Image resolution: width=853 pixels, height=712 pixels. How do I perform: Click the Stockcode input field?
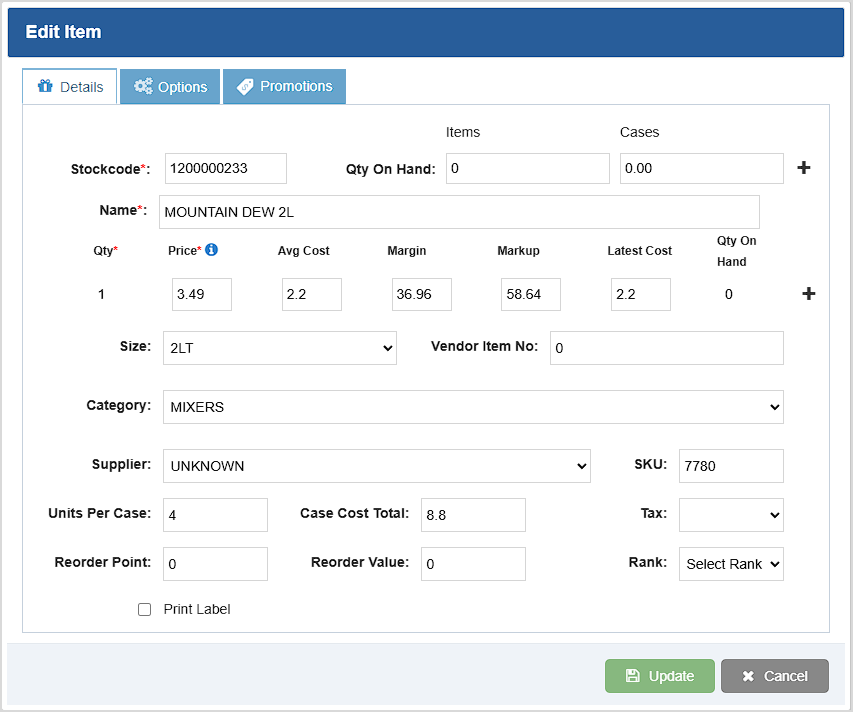(225, 168)
